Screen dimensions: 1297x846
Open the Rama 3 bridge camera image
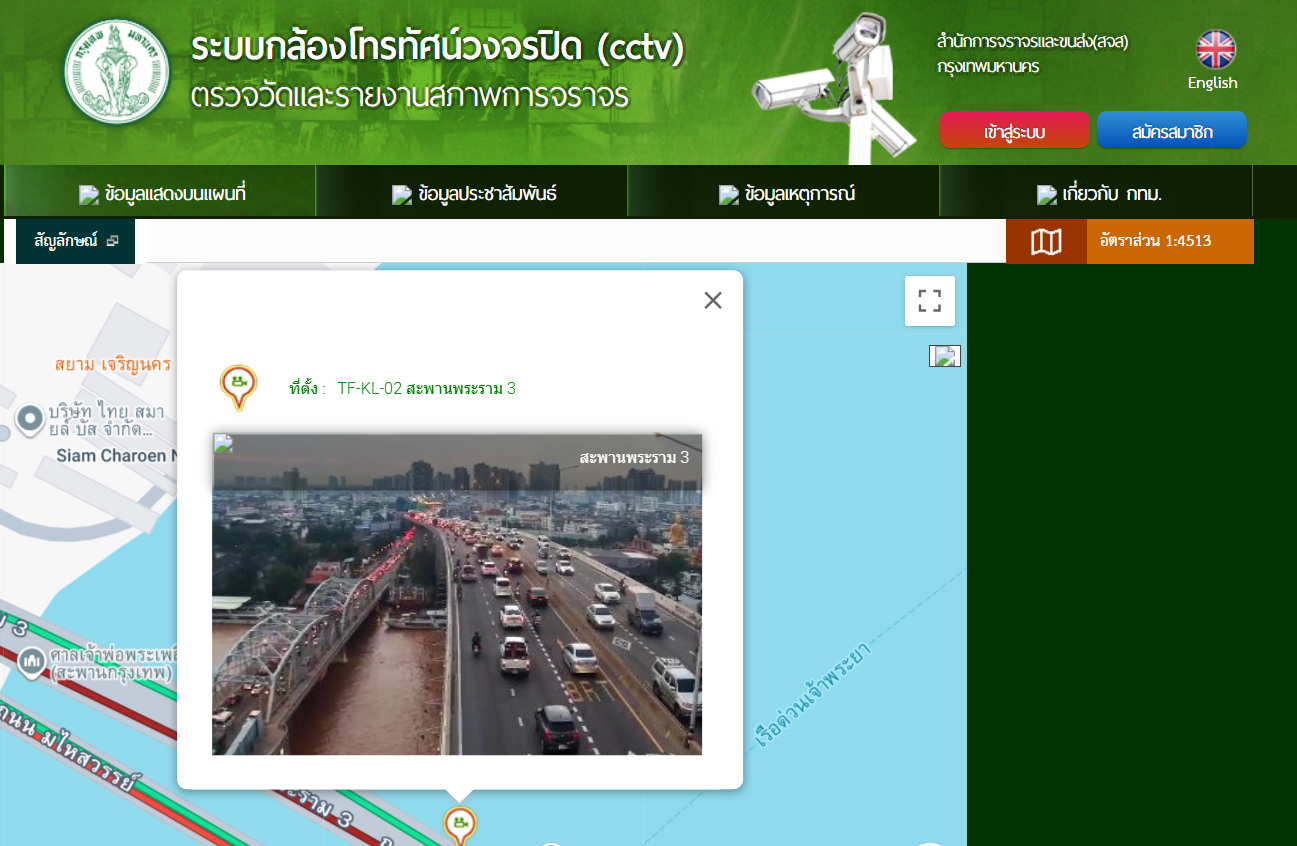coord(457,594)
